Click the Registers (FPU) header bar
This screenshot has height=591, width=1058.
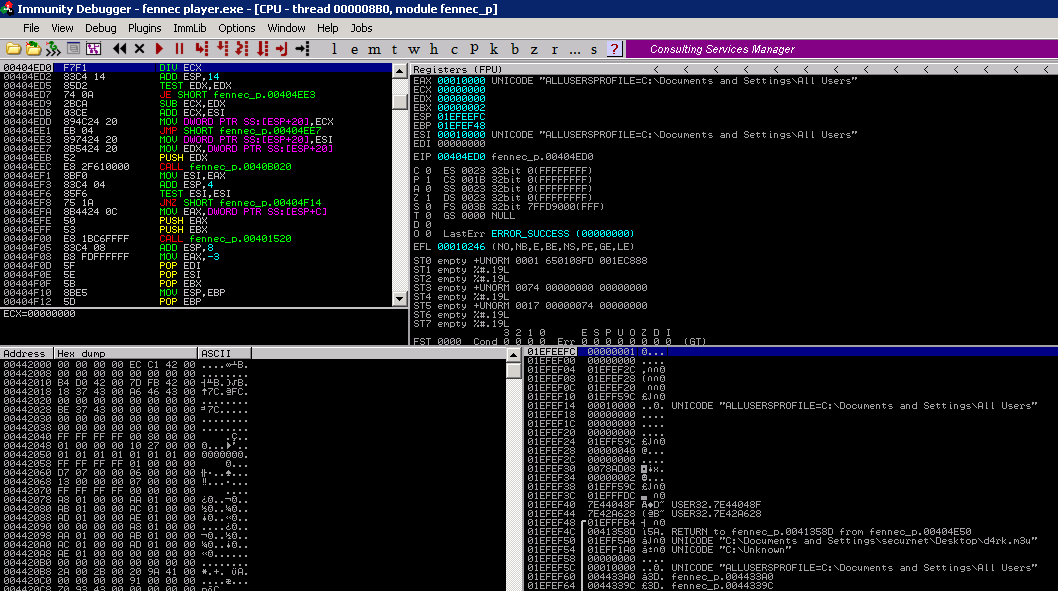coord(733,69)
